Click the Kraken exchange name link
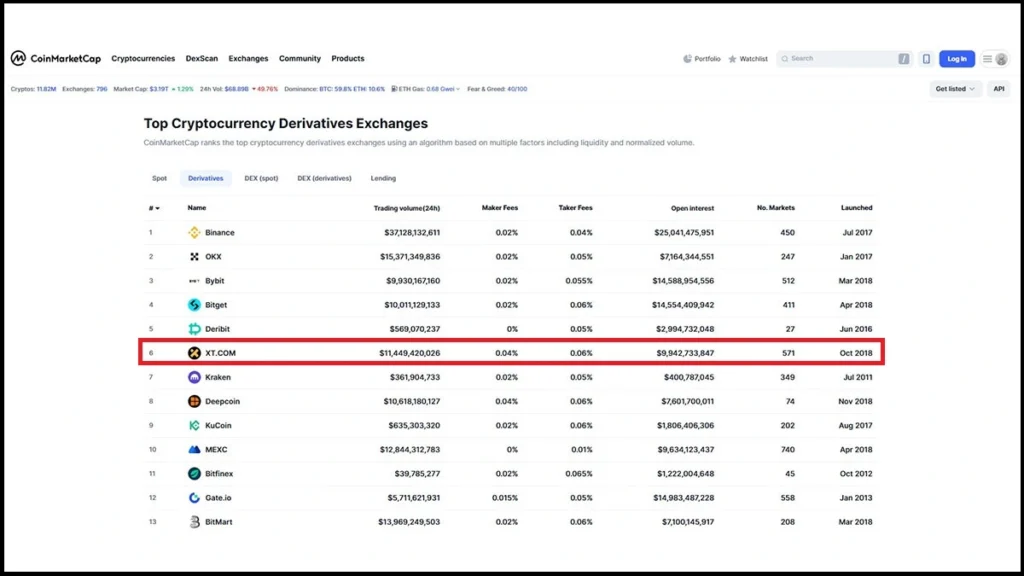 217,377
